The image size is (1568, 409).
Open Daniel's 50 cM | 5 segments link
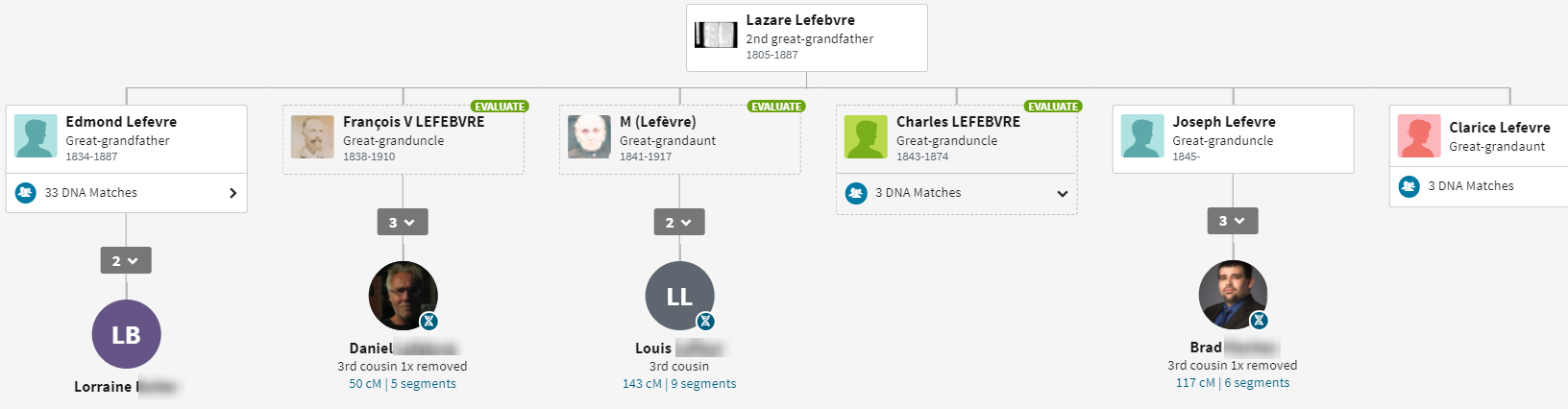tap(403, 384)
